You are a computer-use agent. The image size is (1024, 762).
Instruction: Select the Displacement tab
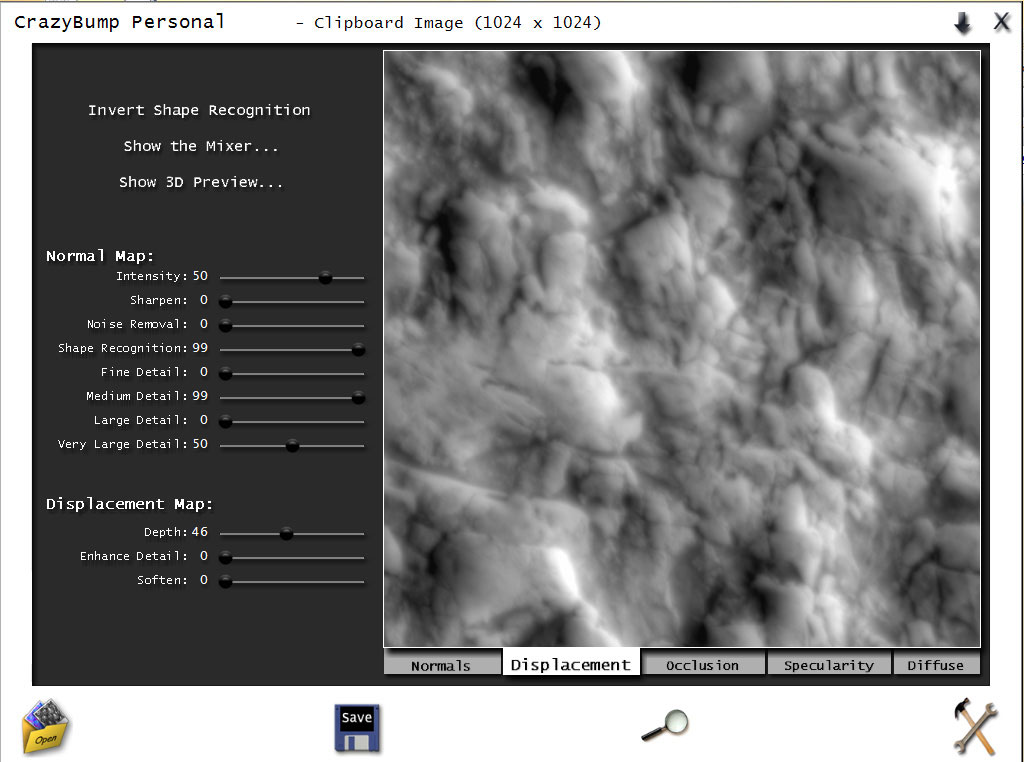[x=570, y=662]
